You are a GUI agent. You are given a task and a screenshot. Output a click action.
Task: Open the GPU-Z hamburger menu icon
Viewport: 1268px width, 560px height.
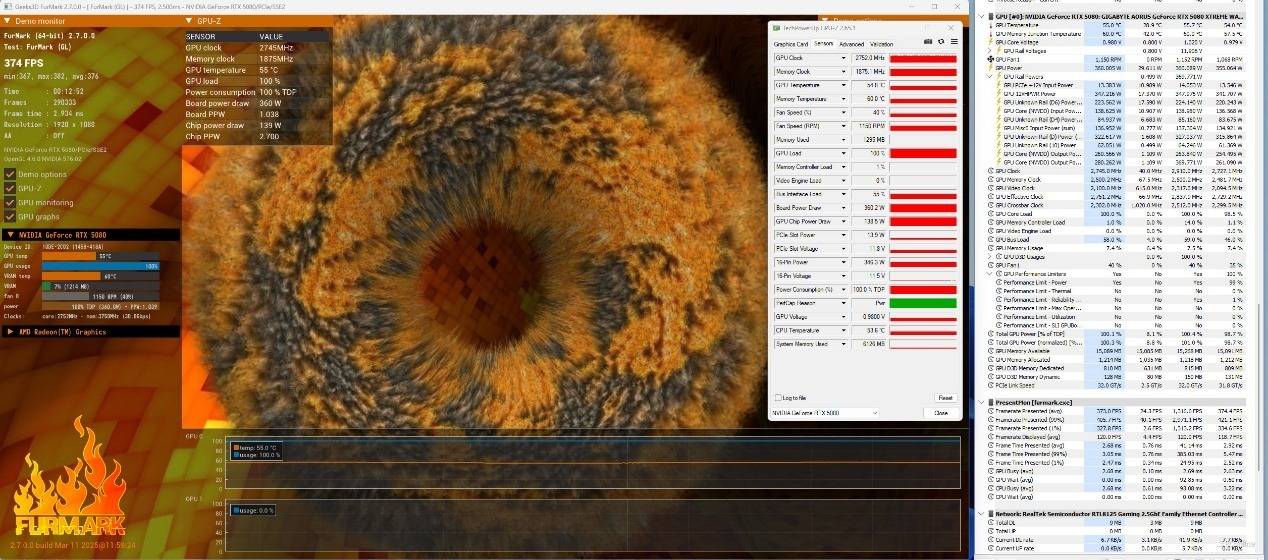(x=954, y=42)
